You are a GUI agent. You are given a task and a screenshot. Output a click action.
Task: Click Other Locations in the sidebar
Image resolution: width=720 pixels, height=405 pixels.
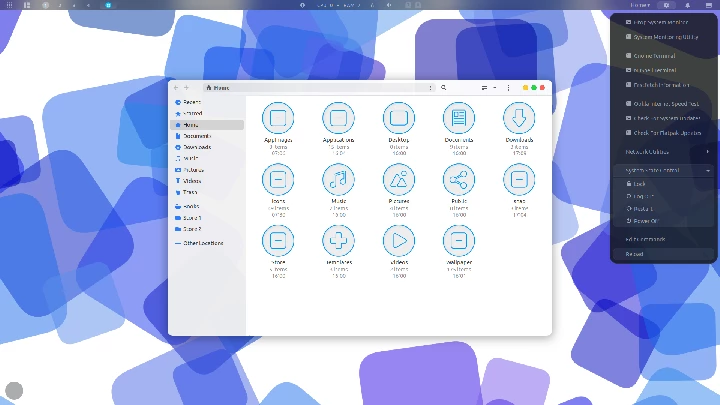click(202, 243)
